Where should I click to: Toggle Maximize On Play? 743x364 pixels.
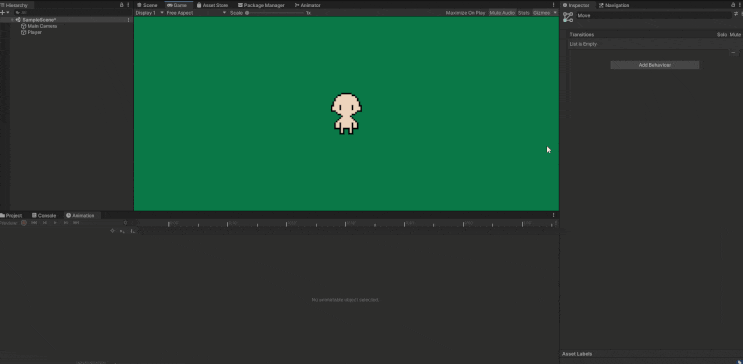tap(465, 13)
